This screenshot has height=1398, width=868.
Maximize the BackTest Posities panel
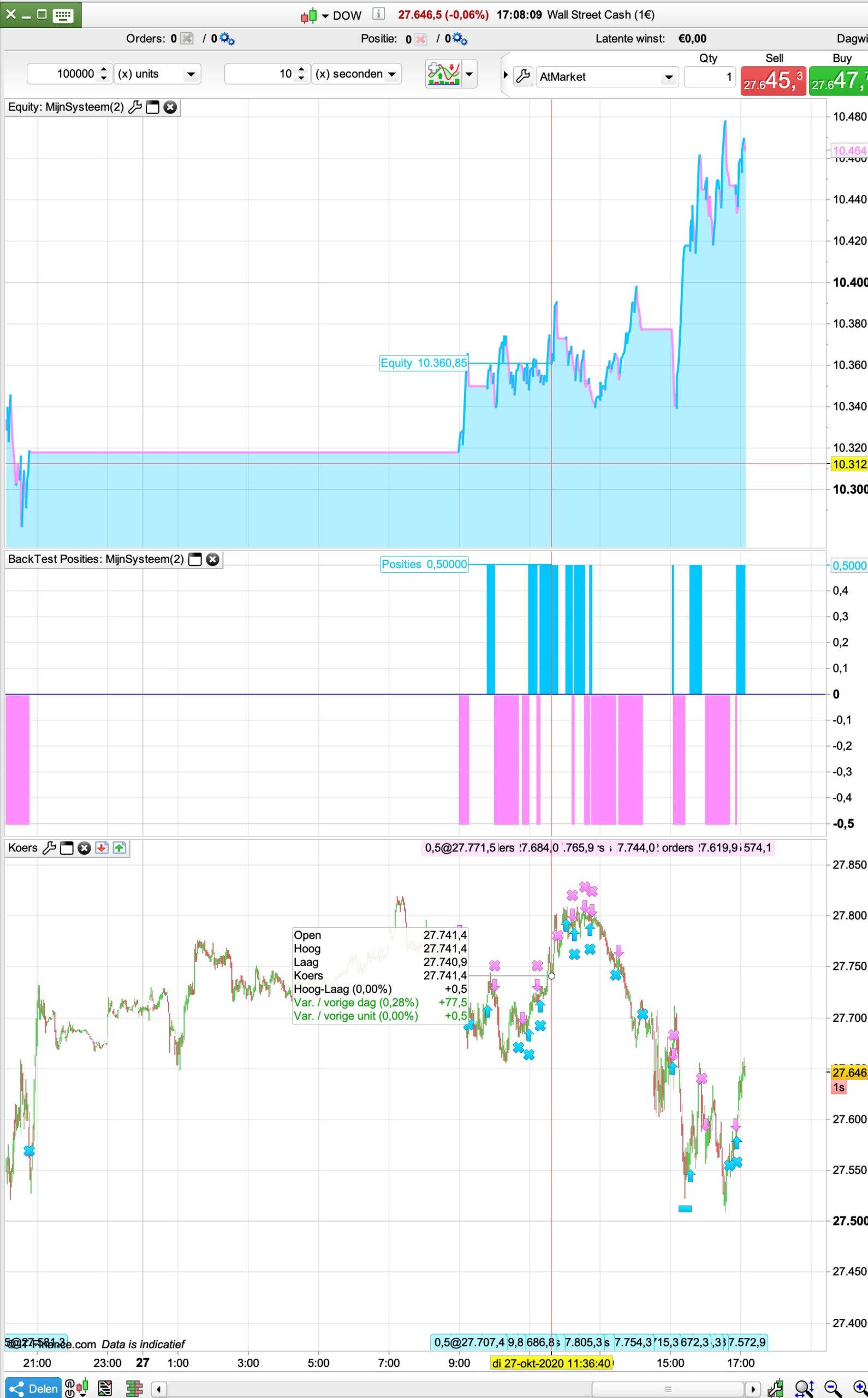point(195,559)
